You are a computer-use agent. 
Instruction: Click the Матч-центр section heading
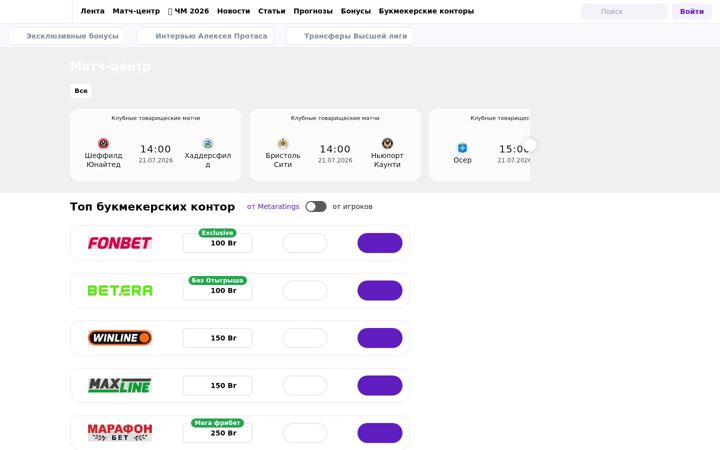coord(111,67)
